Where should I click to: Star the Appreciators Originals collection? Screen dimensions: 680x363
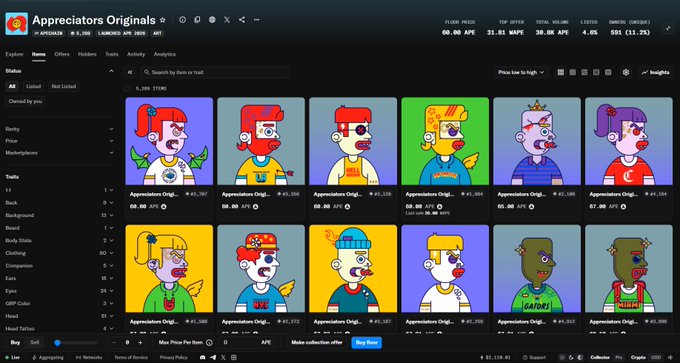163,20
